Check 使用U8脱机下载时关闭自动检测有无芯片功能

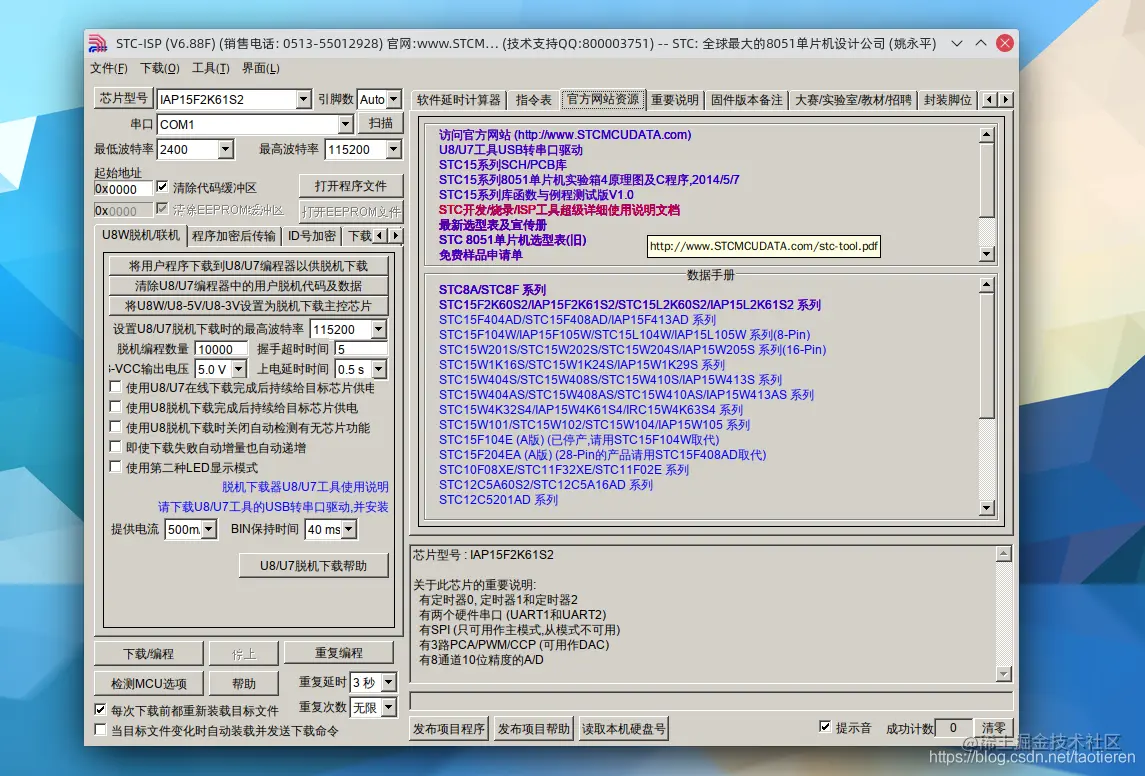coord(115,426)
